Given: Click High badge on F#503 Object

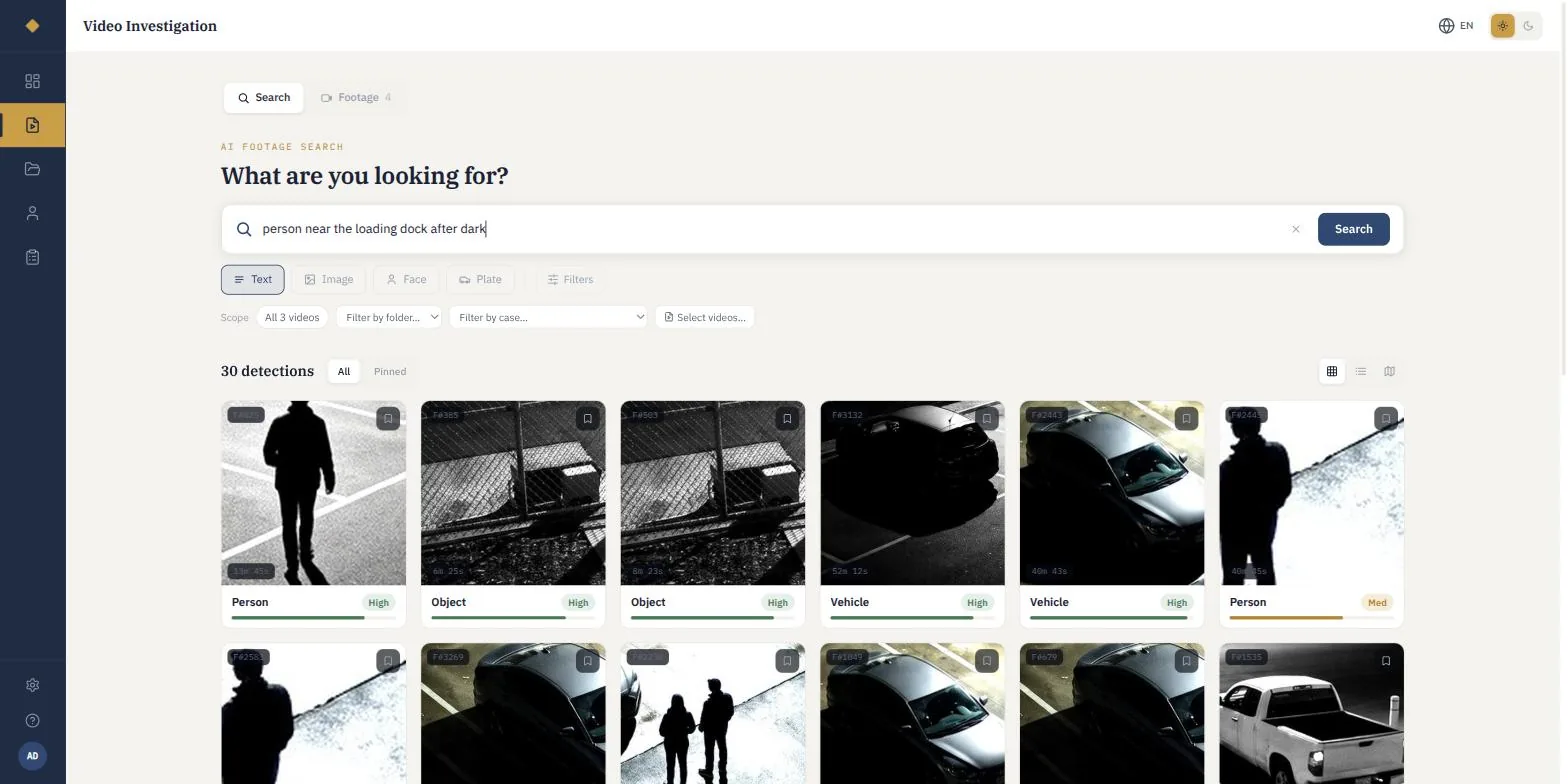Looking at the screenshot, I should (x=777, y=603).
